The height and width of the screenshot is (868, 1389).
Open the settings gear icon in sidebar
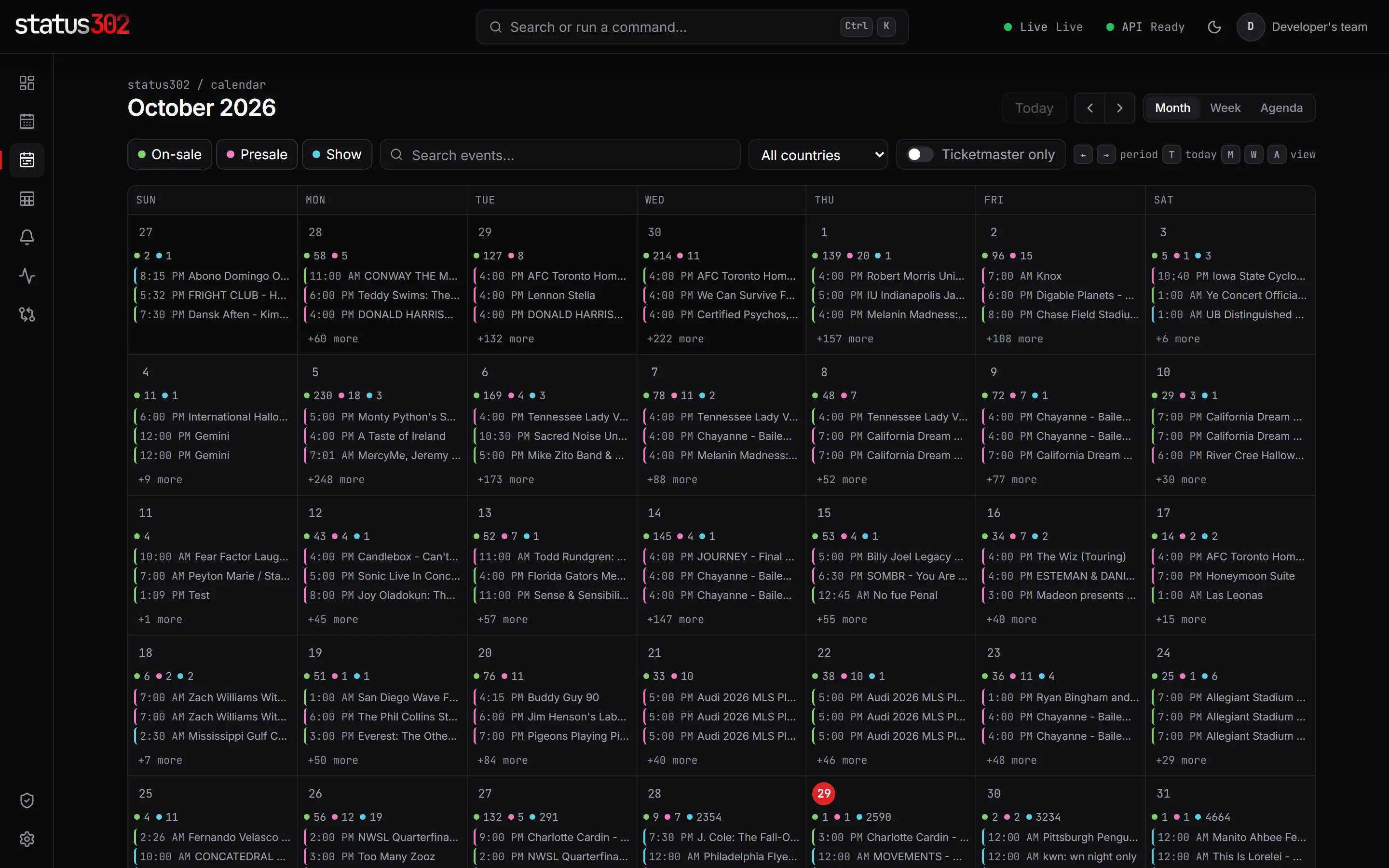[x=27, y=839]
